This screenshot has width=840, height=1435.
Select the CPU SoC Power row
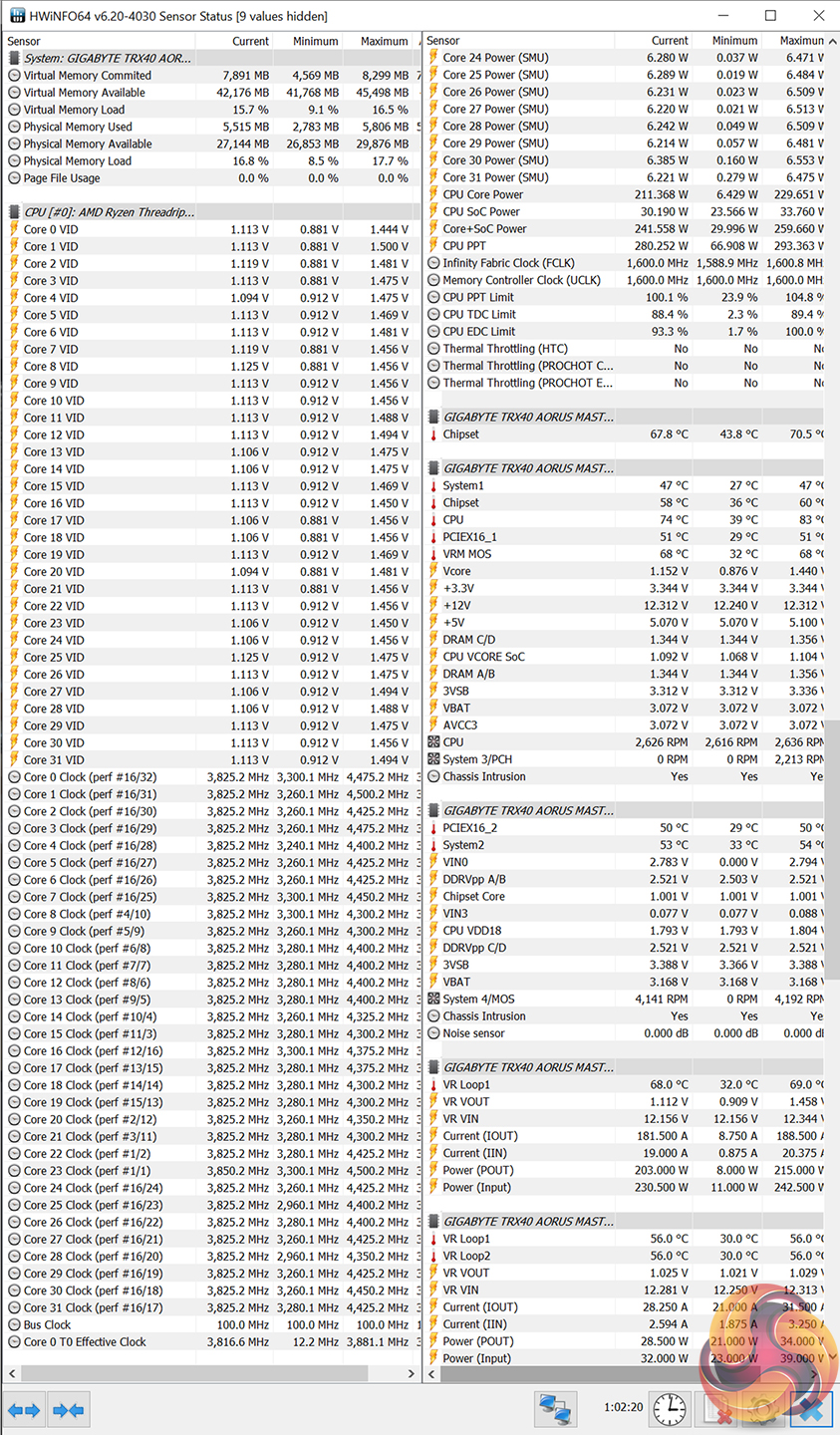tap(626, 211)
